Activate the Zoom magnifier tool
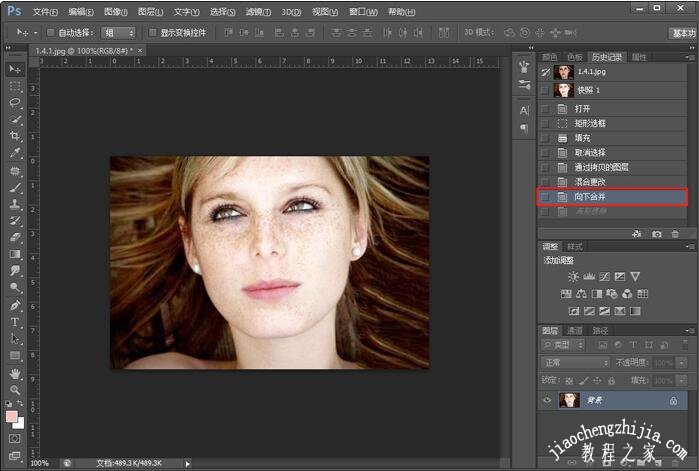 tap(15, 390)
